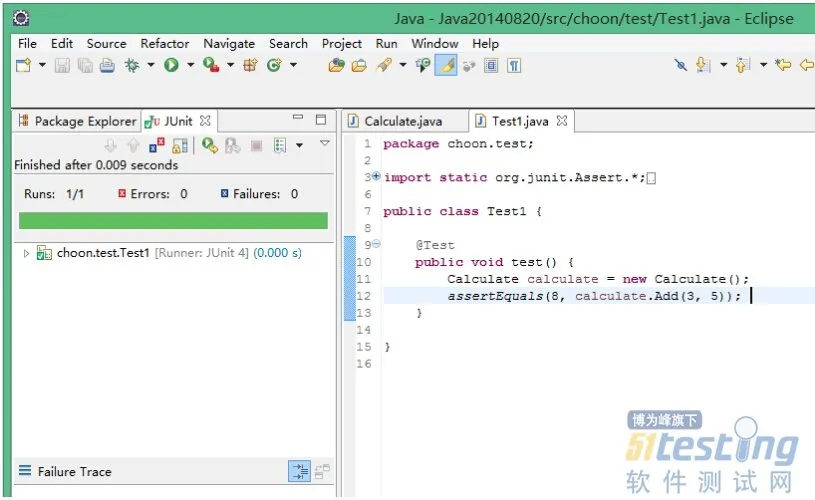815x500 pixels.
Task: Click the Skip All Breakpoints icon
Action: (680, 65)
